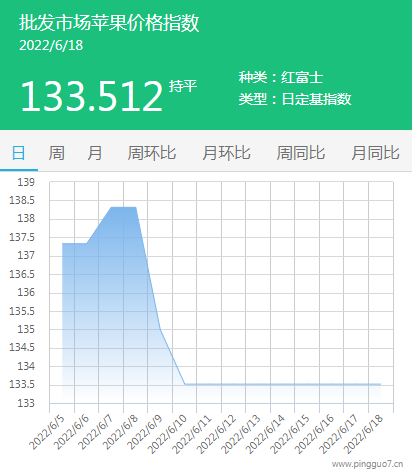Viewport: 412px width, 476px height.
Task: Click the 139 y-axis label
Action: tap(26, 182)
